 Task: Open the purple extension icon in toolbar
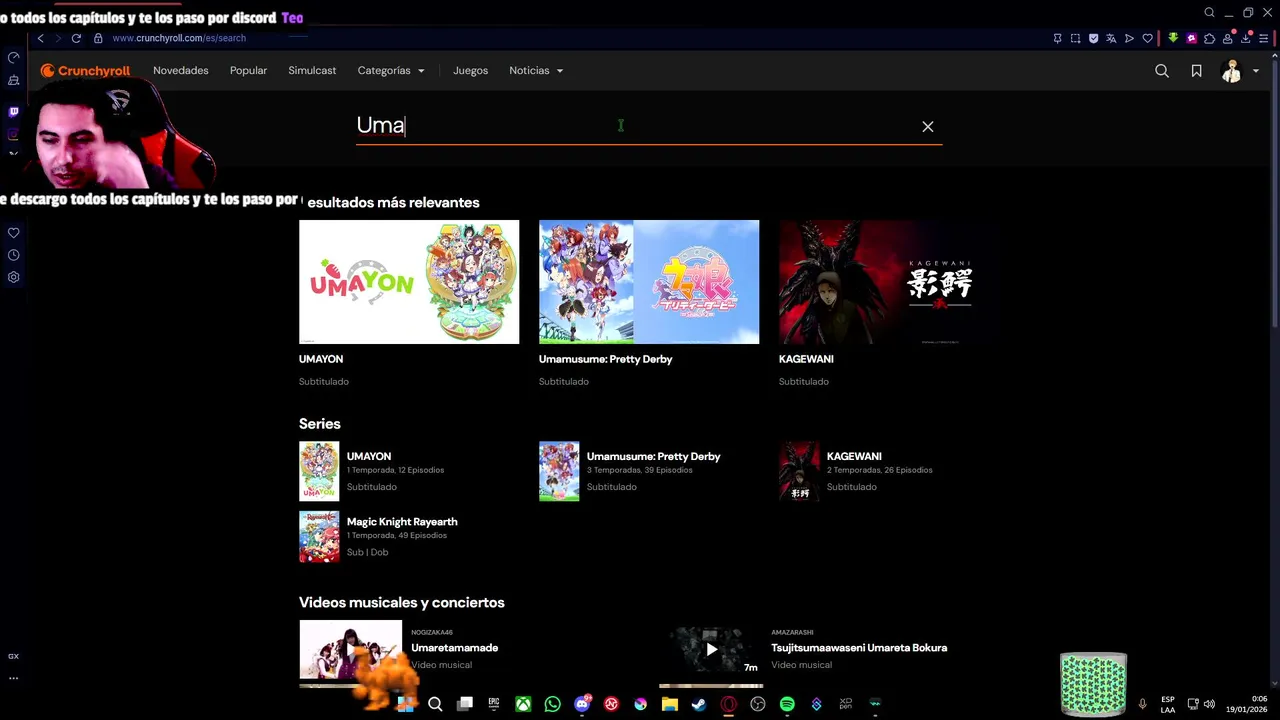click(1191, 38)
